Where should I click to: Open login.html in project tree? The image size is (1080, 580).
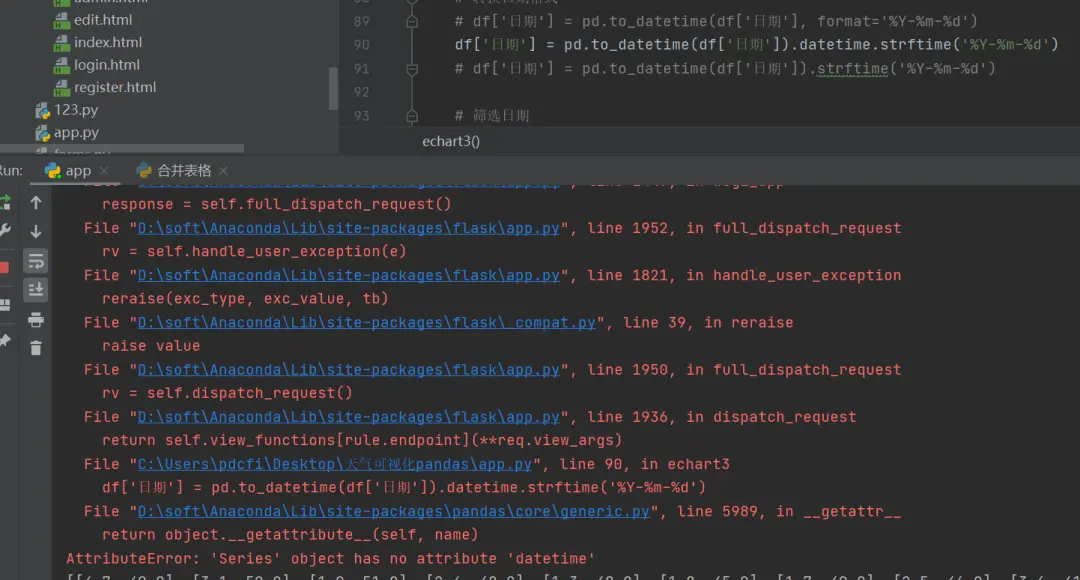click(x=107, y=65)
